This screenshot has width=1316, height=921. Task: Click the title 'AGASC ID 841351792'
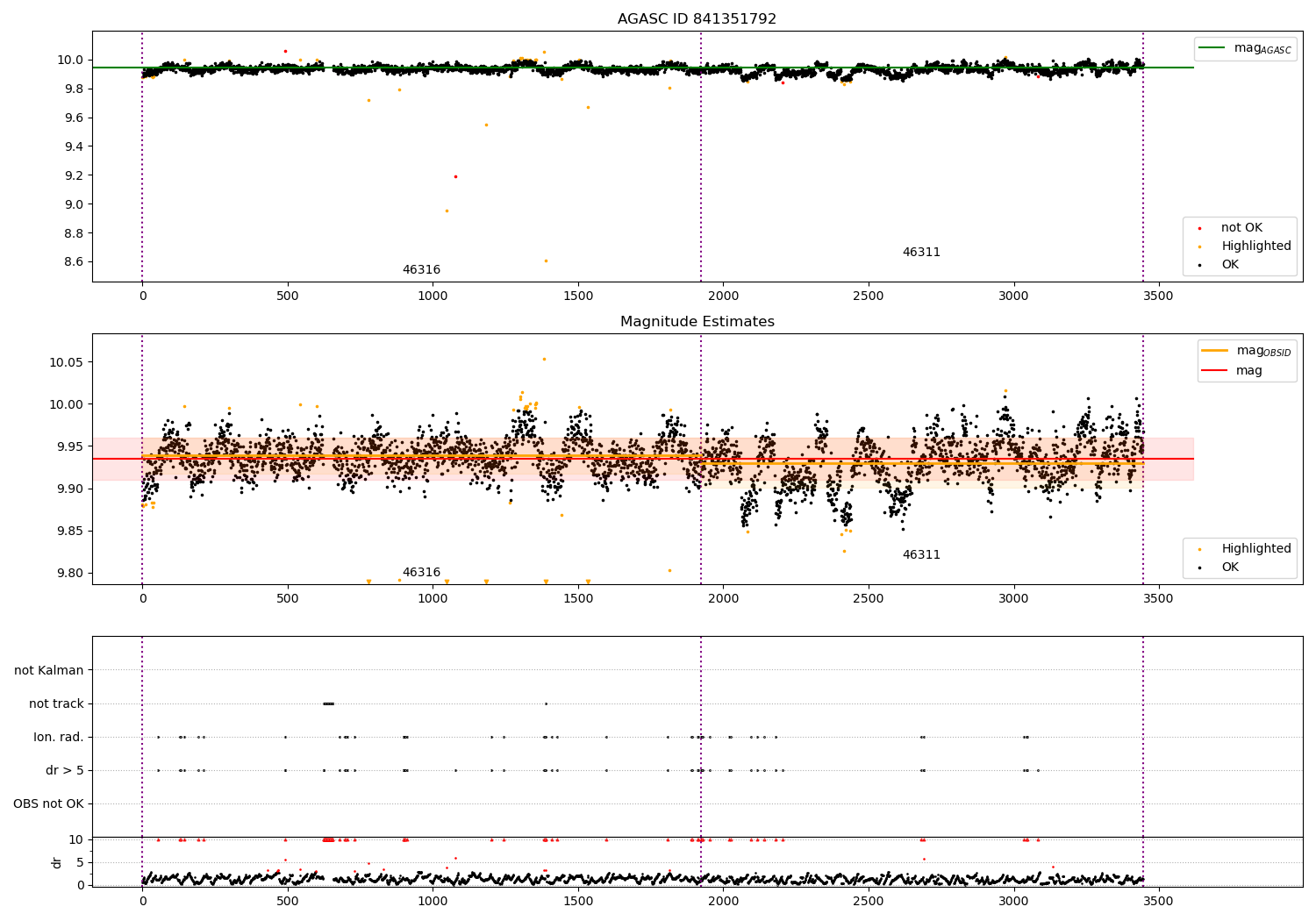pos(697,19)
